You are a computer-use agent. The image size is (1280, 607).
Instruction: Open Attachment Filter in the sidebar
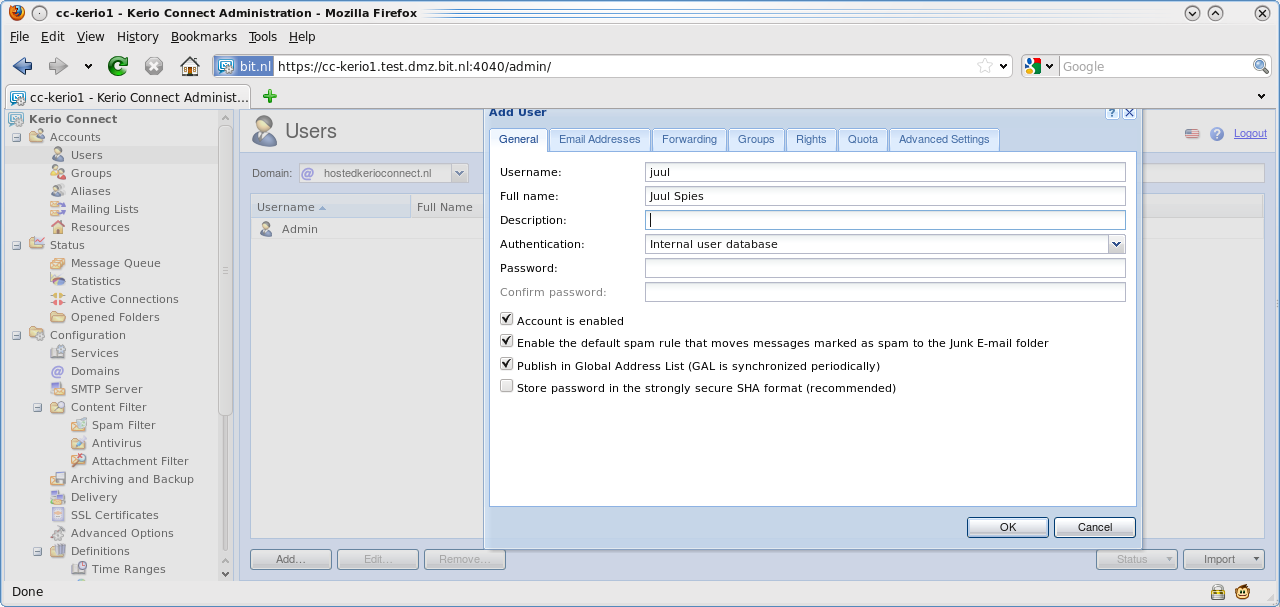[140, 461]
